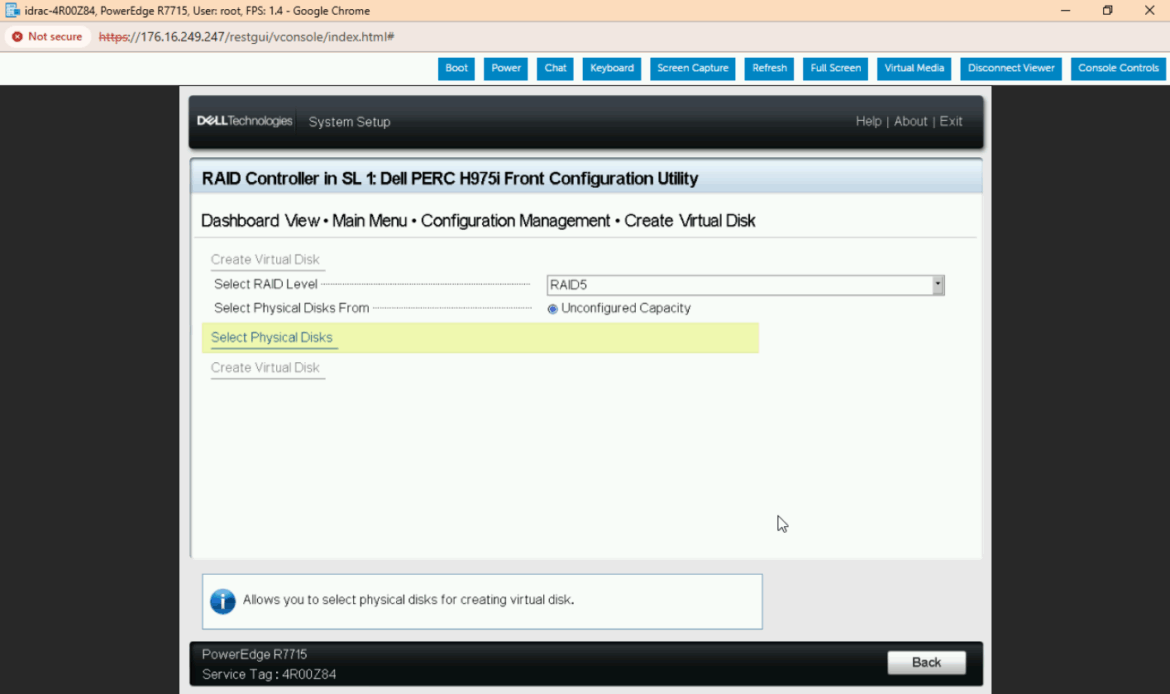Click the Not secure site indicator
The height and width of the screenshot is (694, 1170).
[x=47, y=37]
